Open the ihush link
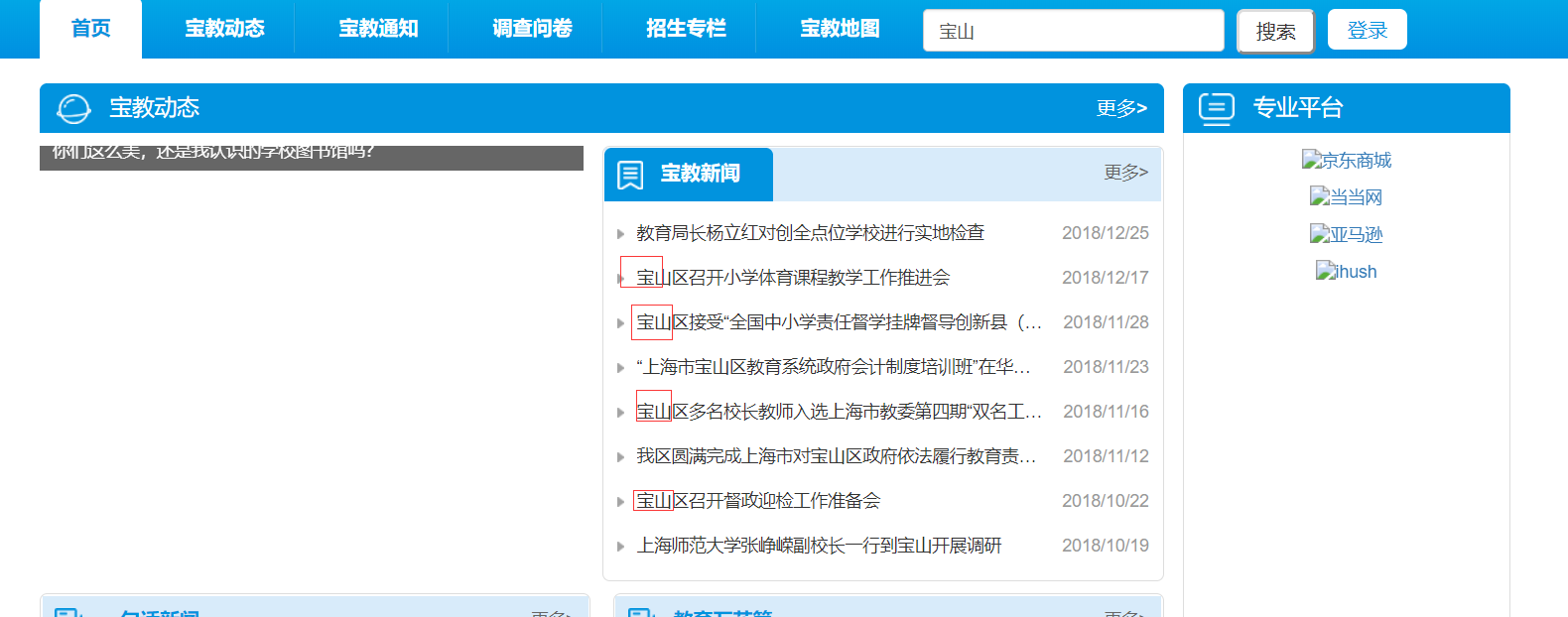 pyautogui.click(x=1347, y=271)
